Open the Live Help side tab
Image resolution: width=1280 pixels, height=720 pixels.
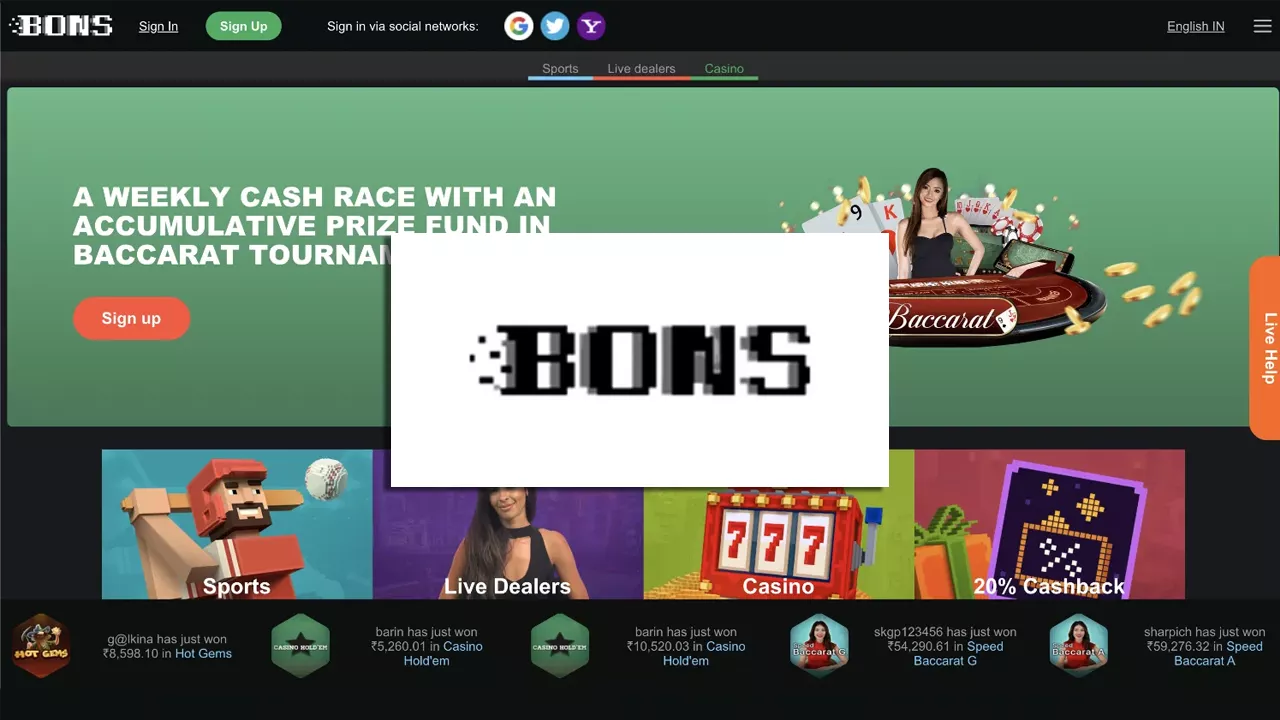(x=1266, y=348)
